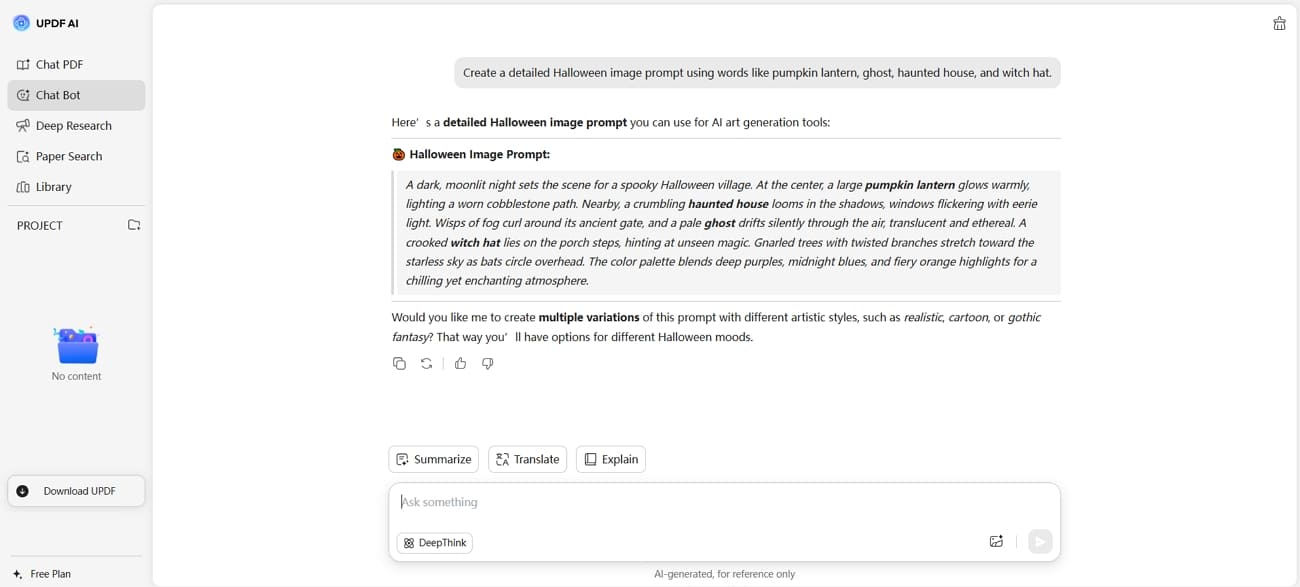
Task: Click the Summarize button
Action: point(433,459)
